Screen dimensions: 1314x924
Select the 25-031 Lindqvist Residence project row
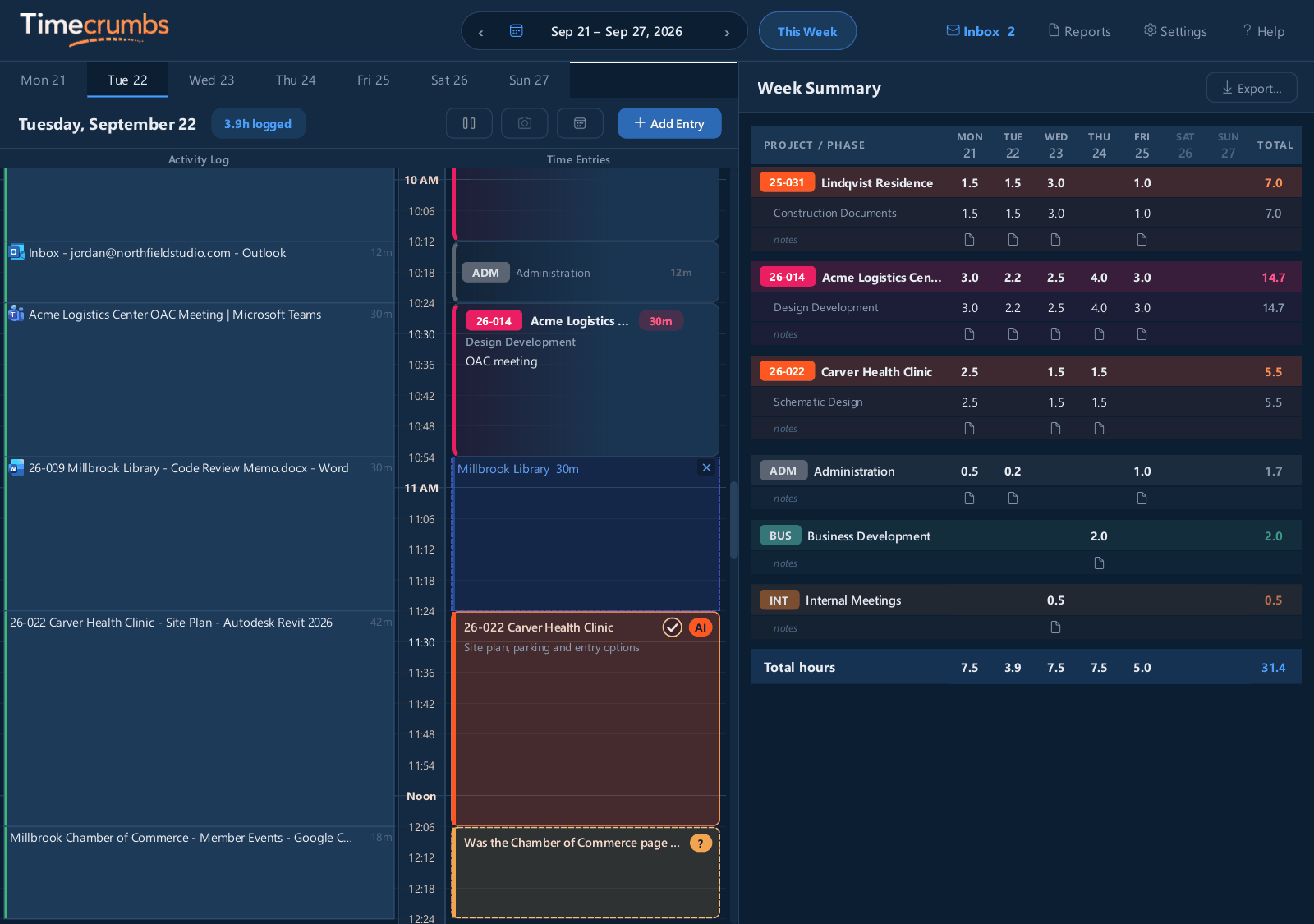(x=1027, y=182)
